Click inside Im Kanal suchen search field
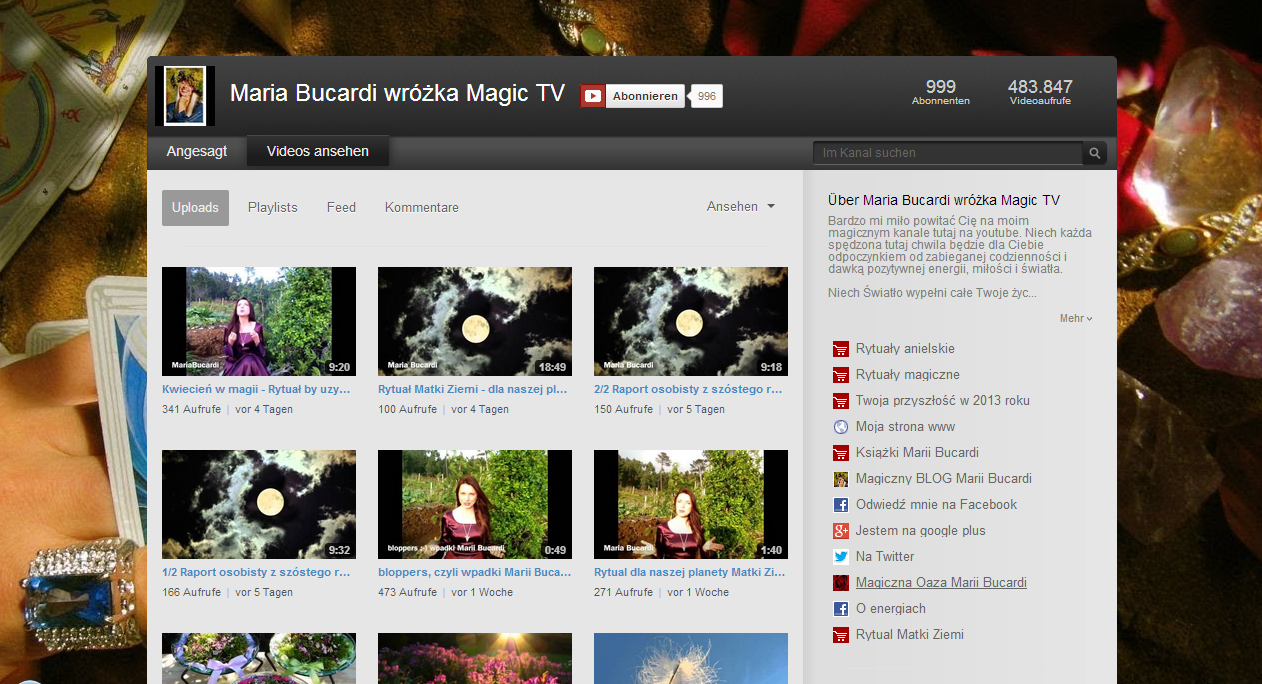1262x684 pixels. click(947, 153)
